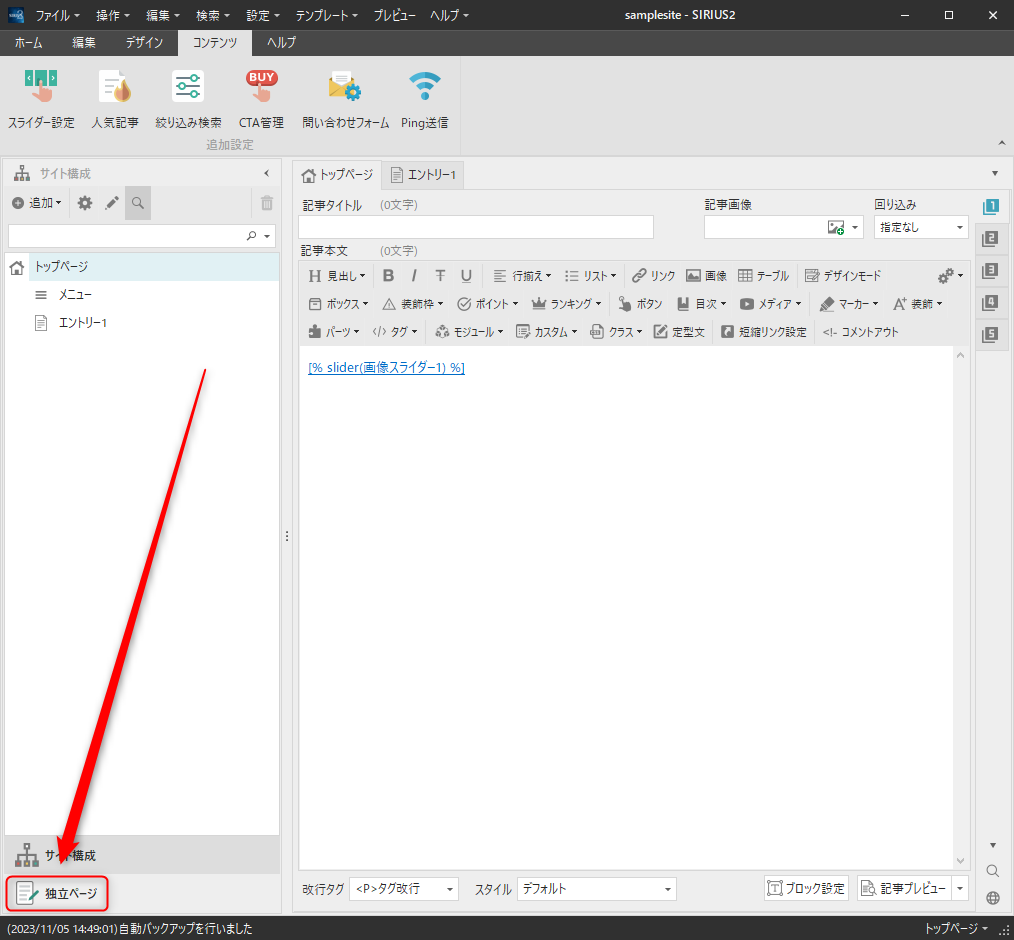
Task: Click the 人気記事 popular articles icon
Action: tap(115, 99)
